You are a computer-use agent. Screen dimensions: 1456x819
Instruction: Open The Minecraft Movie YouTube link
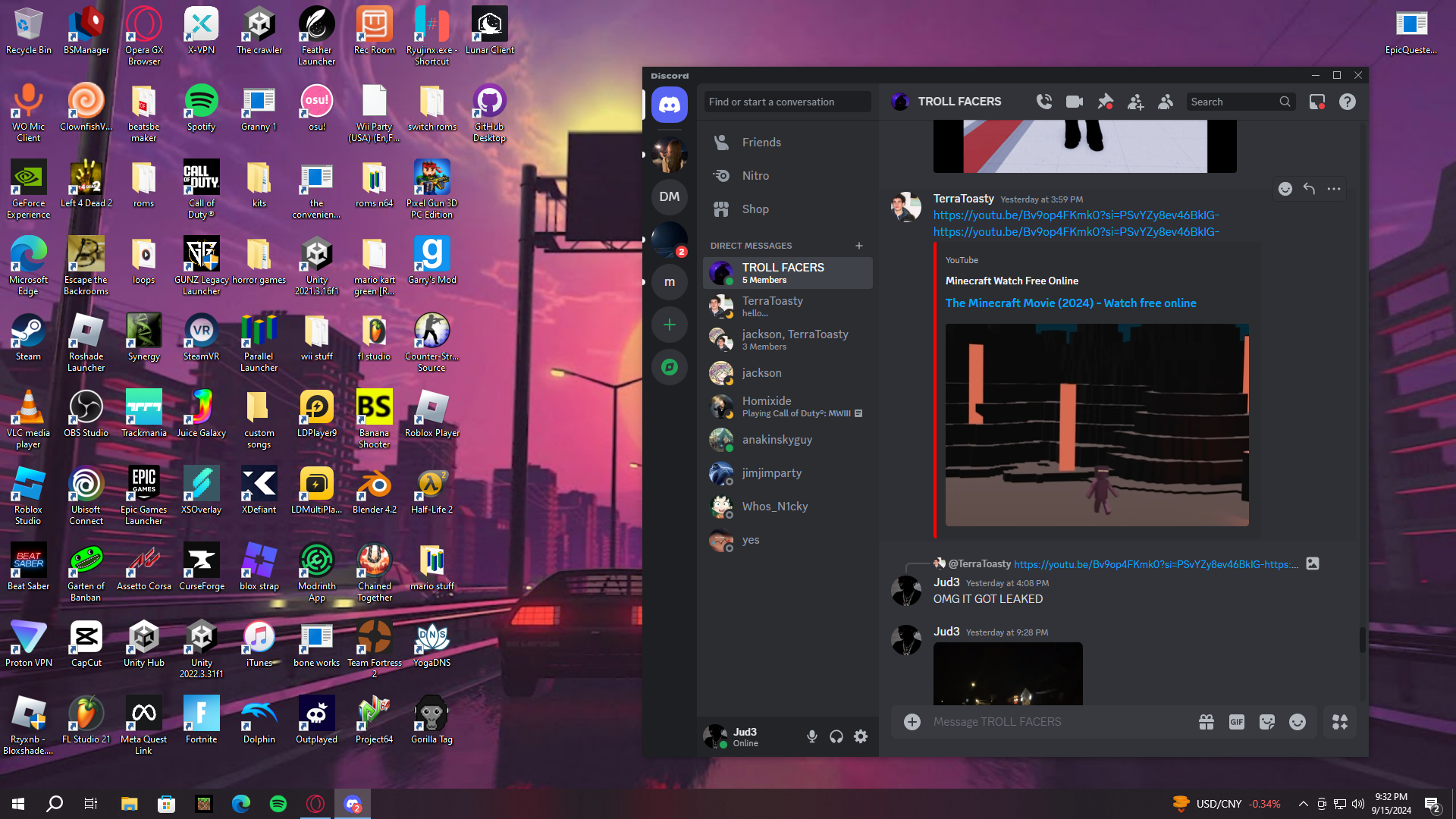click(1070, 303)
